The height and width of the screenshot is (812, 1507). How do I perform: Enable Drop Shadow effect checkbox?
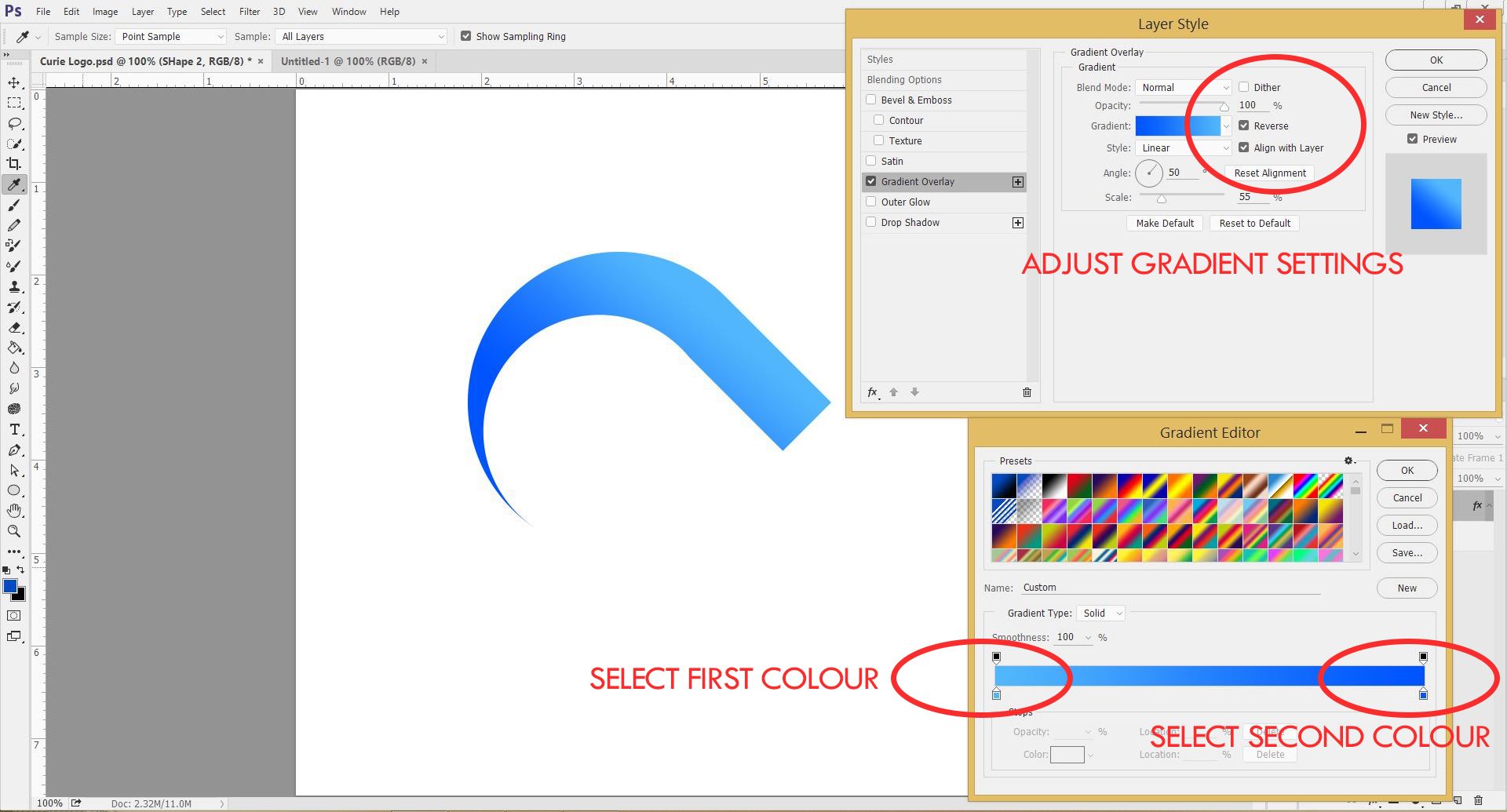[871, 222]
